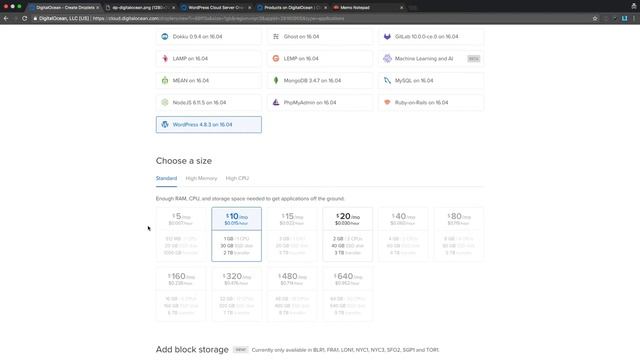Select GitLab 10.0.0-ce.0 on 16.04
Image resolution: width=640 pixels, height=360 pixels.
(x=431, y=37)
